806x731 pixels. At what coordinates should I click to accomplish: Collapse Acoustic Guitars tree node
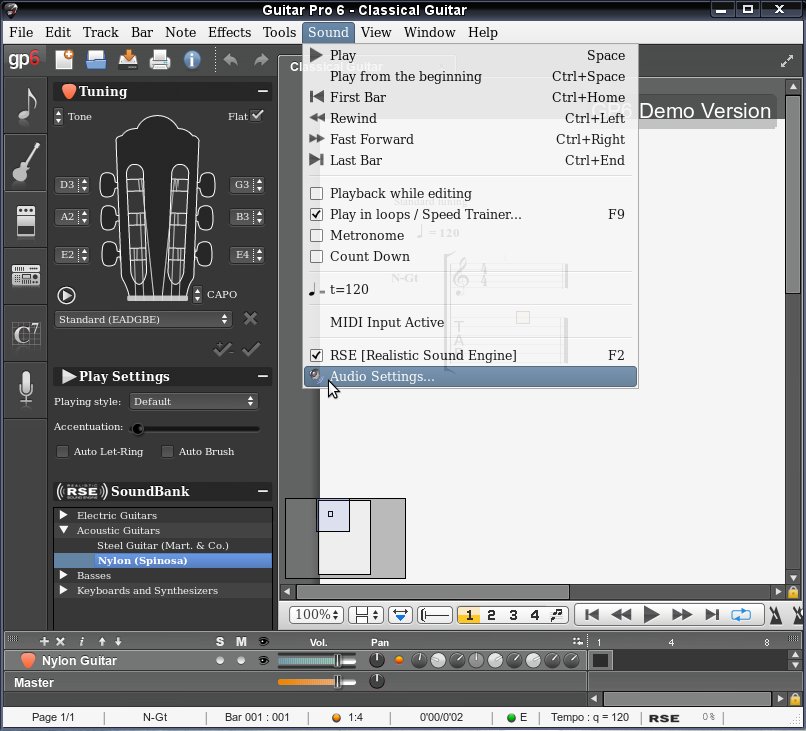(x=63, y=529)
